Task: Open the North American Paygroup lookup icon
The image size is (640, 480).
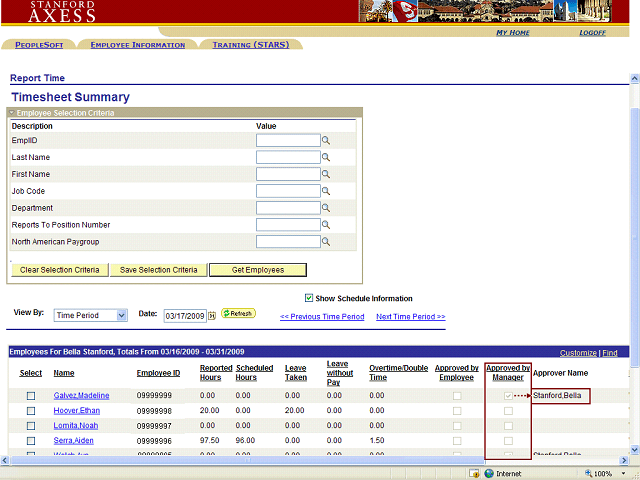Action: click(326, 242)
